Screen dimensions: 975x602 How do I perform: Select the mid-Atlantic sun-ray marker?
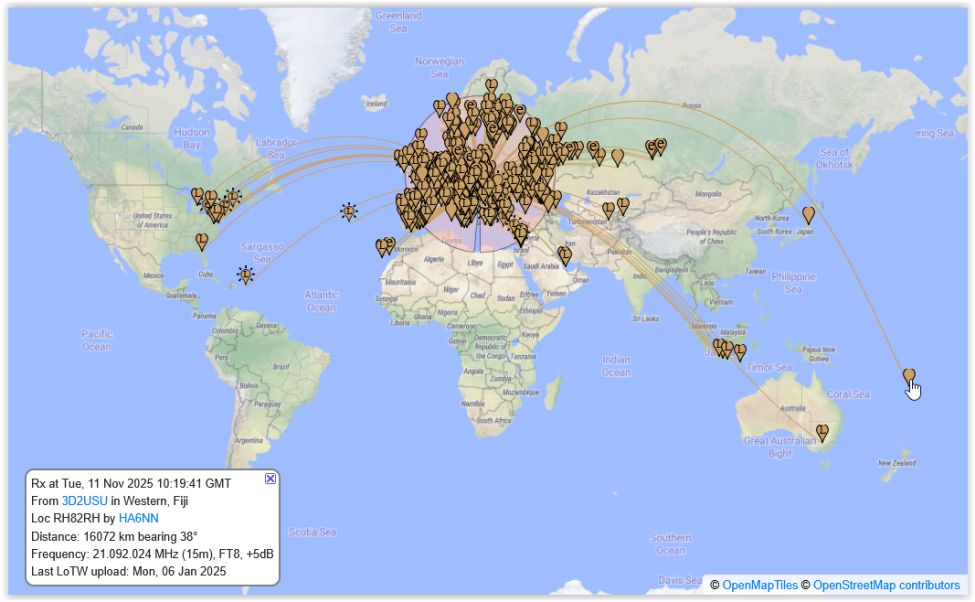(348, 211)
